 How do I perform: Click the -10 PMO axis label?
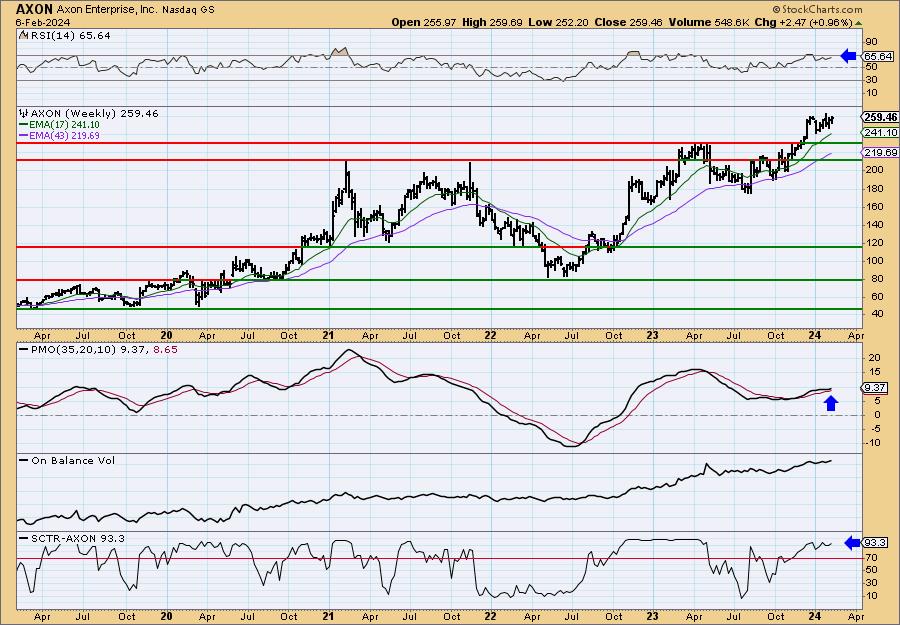pyautogui.click(x=874, y=442)
